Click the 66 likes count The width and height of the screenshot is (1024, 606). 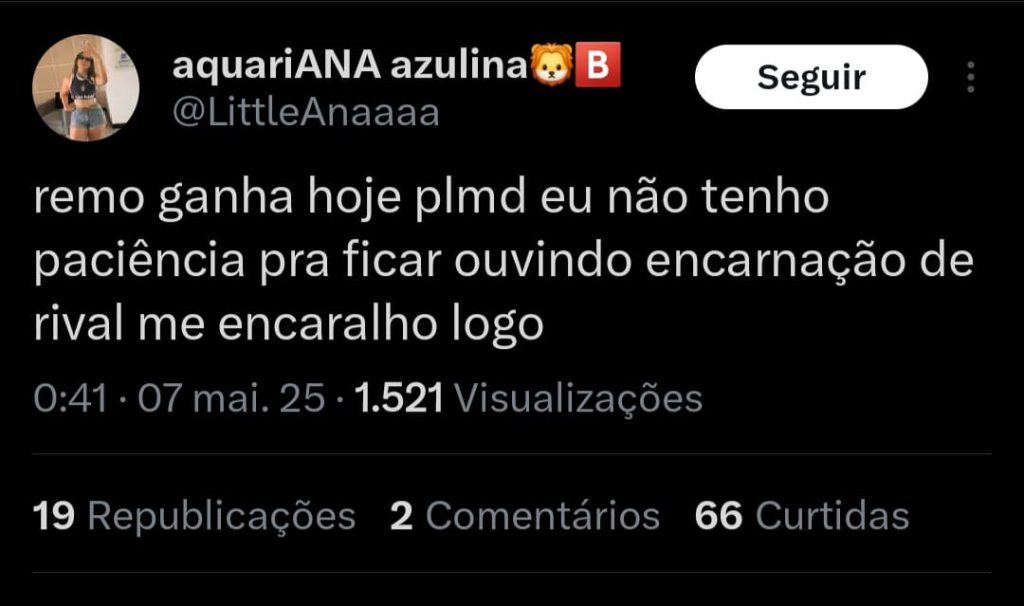coord(718,516)
